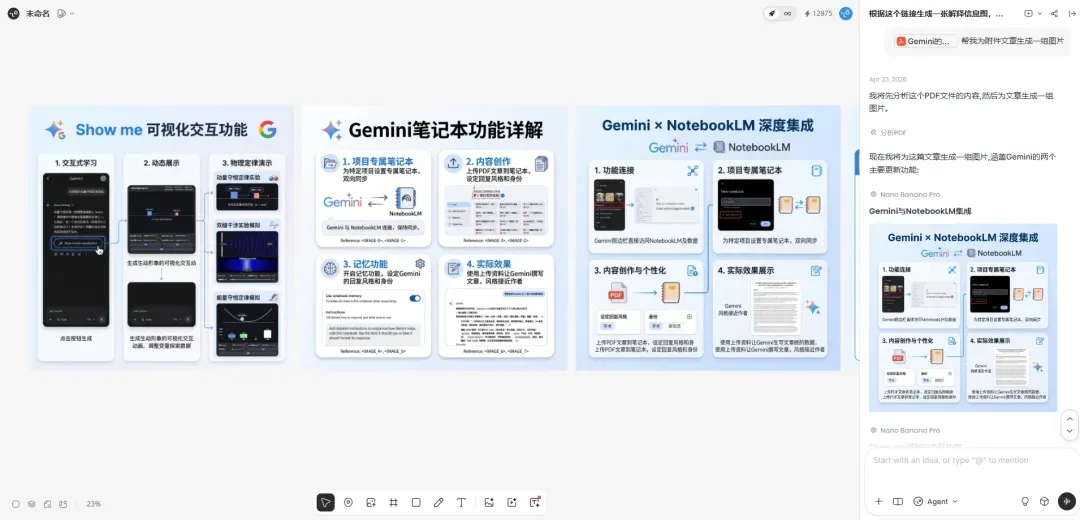Select the Text T tool
Screen dimensions: 1080x520
pyautogui.click(x=461, y=503)
